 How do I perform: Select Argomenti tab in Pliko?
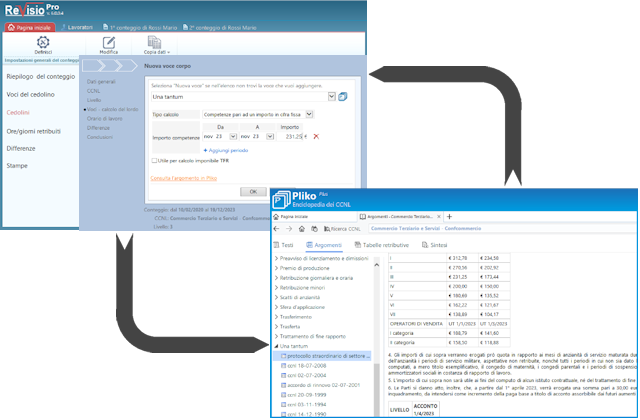324,245
